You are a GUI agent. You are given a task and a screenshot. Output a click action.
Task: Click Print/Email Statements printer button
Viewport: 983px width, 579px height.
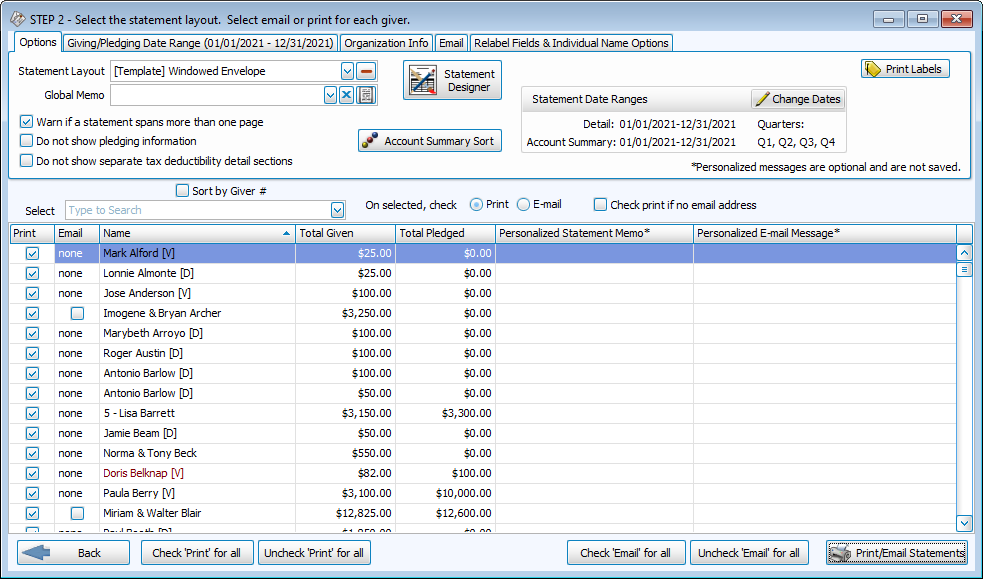[897, 552]
